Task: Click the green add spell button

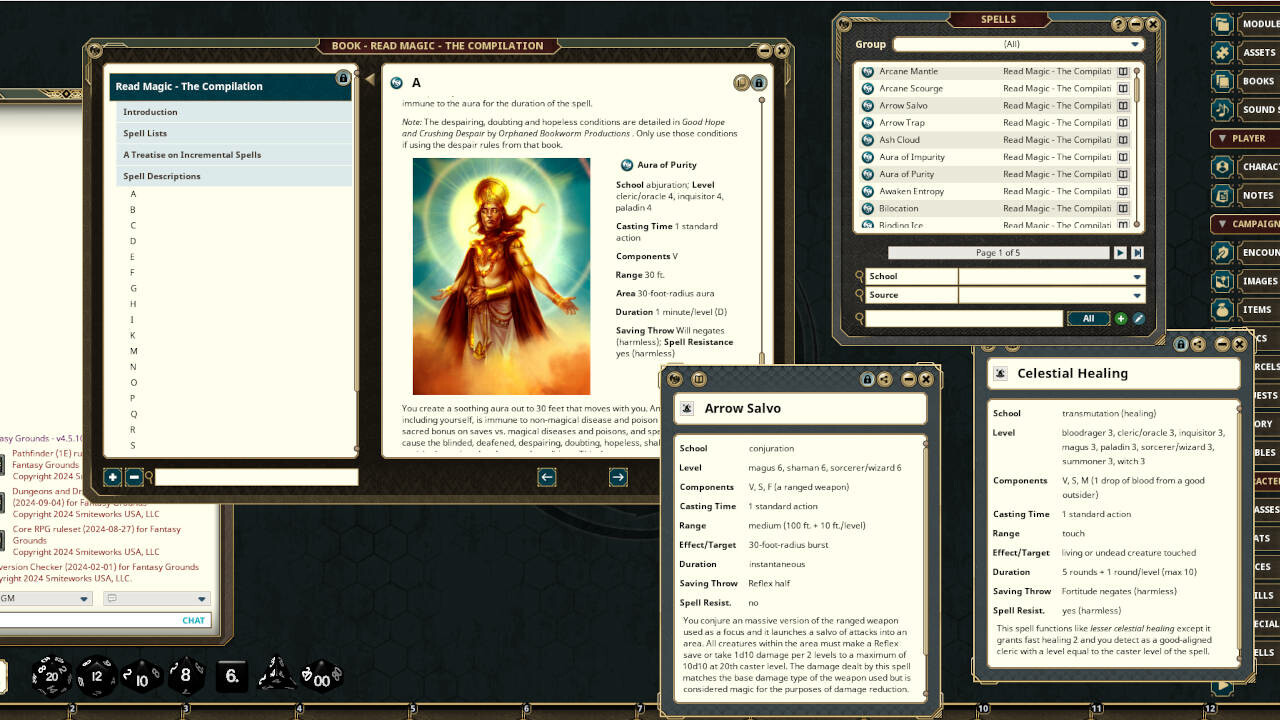Action: click(1120, 318)
